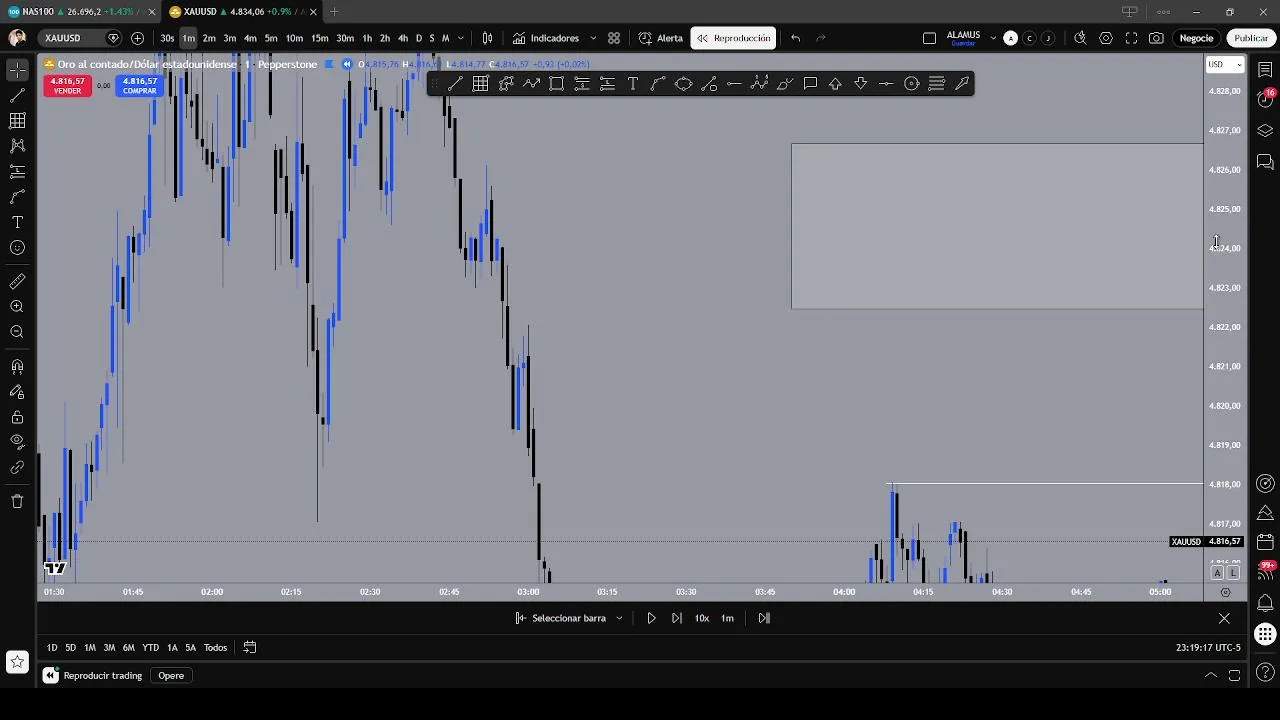Viewport: 1280px width, 720px height.
Task: Click the Alerta button
Action: [661, 38]
